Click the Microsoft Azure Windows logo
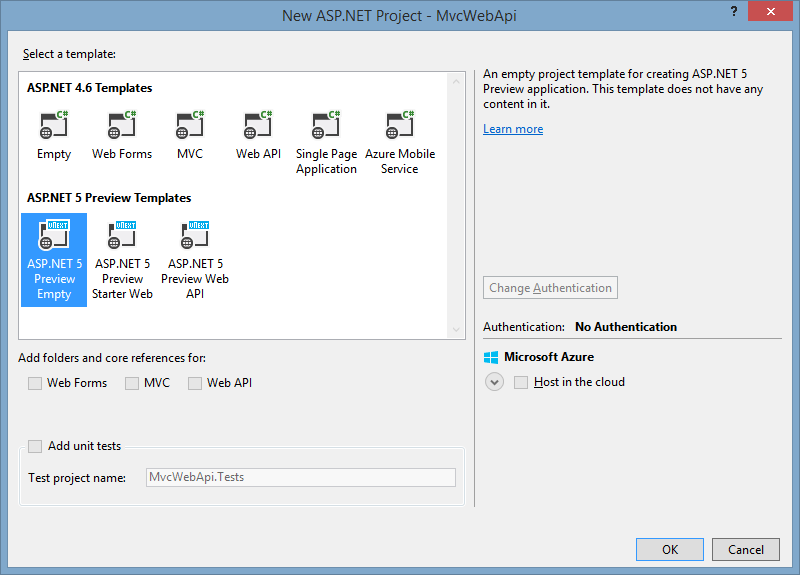 pos(491,357)
